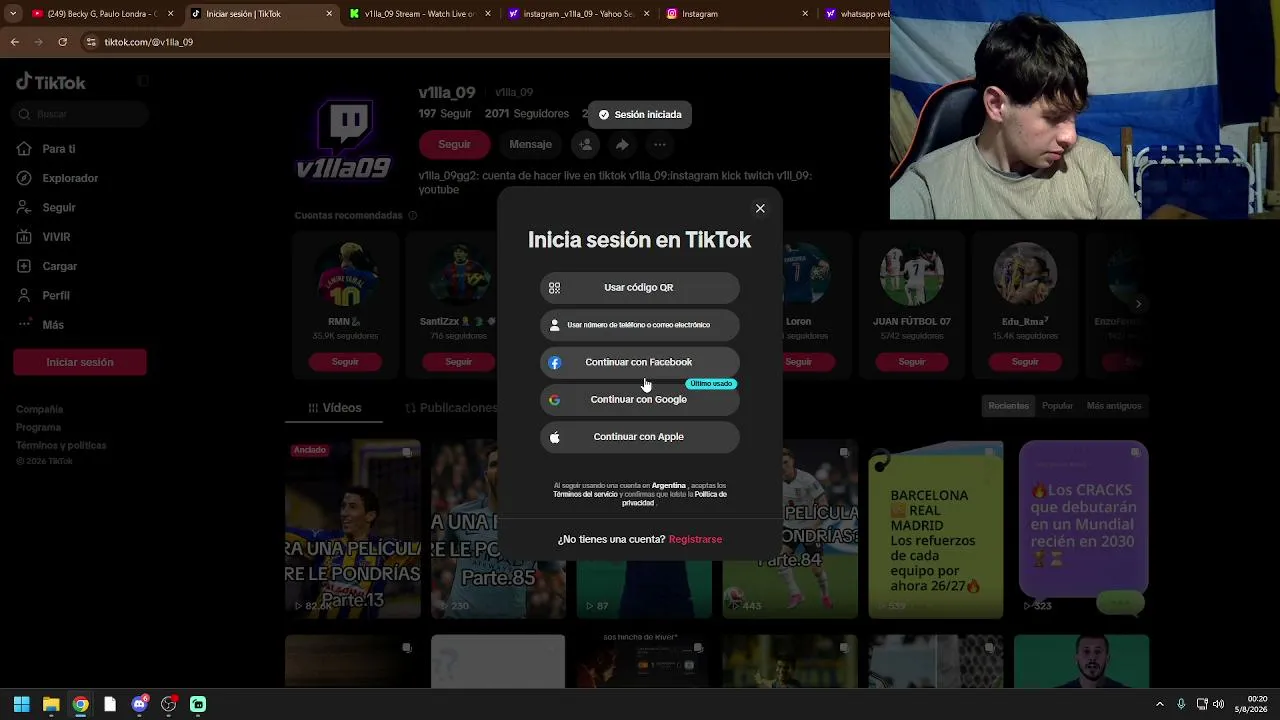Click v1lla_09 profile avatar

tap(344, 139)
